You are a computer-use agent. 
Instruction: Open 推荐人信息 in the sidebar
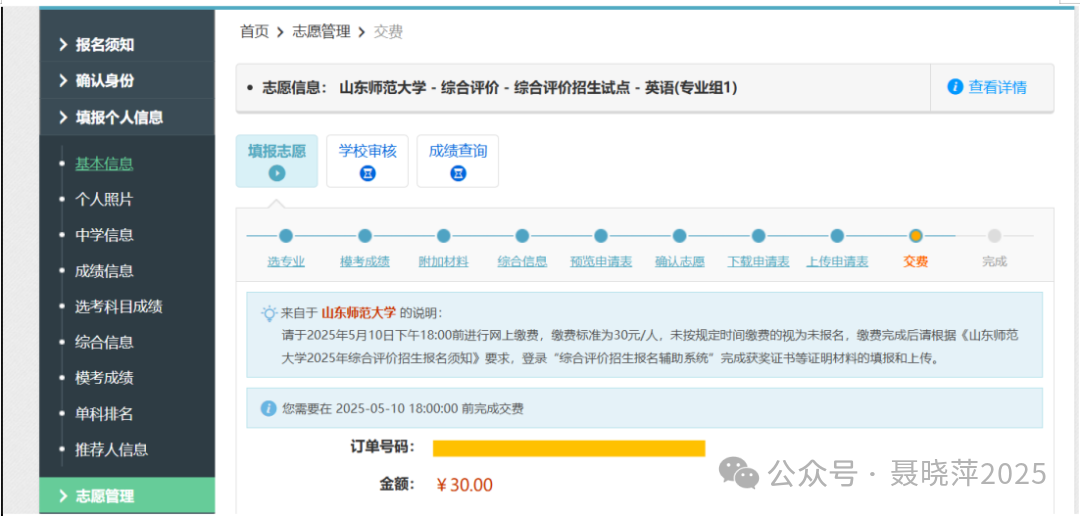[x=112, y=450]
